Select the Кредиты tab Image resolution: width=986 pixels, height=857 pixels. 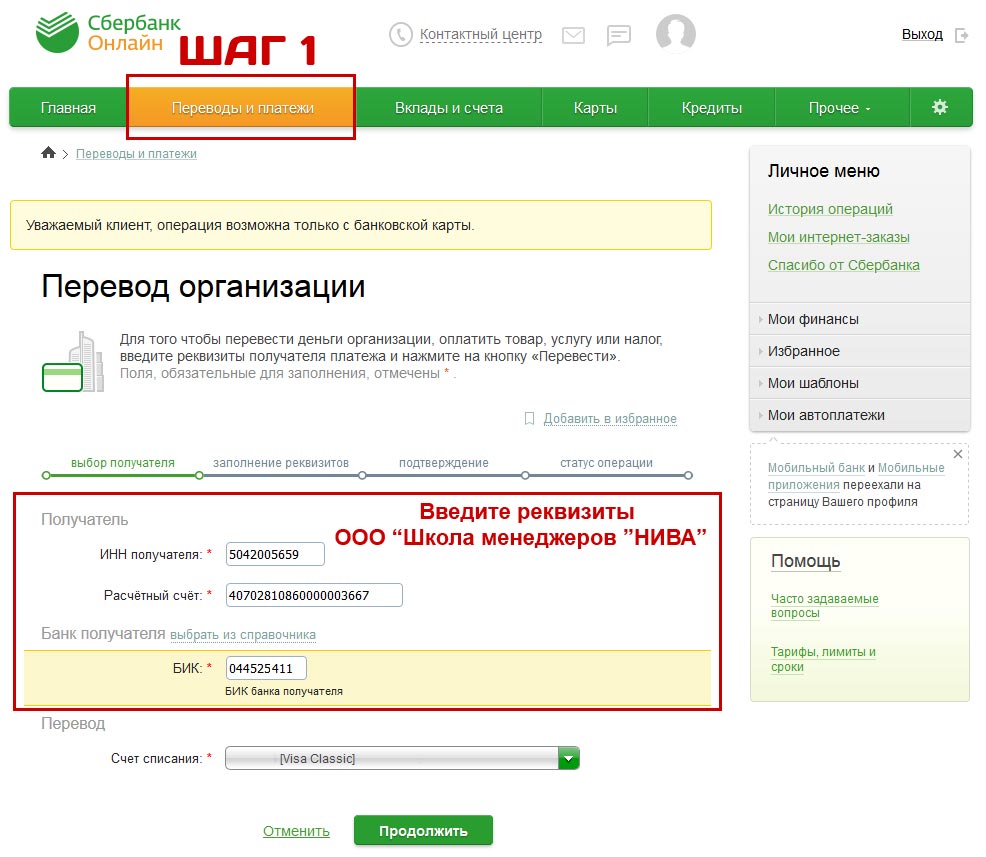[712, 108]
